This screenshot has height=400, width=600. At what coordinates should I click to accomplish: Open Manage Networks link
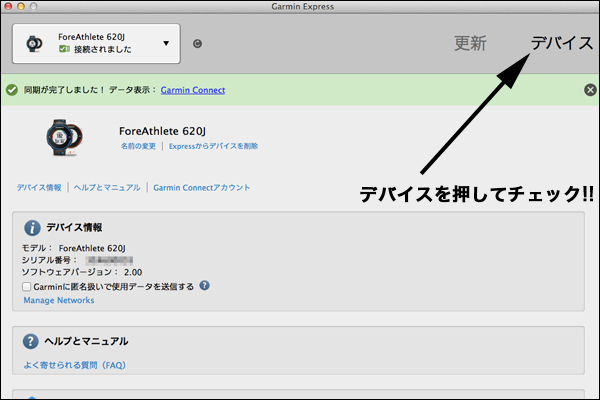59,300
